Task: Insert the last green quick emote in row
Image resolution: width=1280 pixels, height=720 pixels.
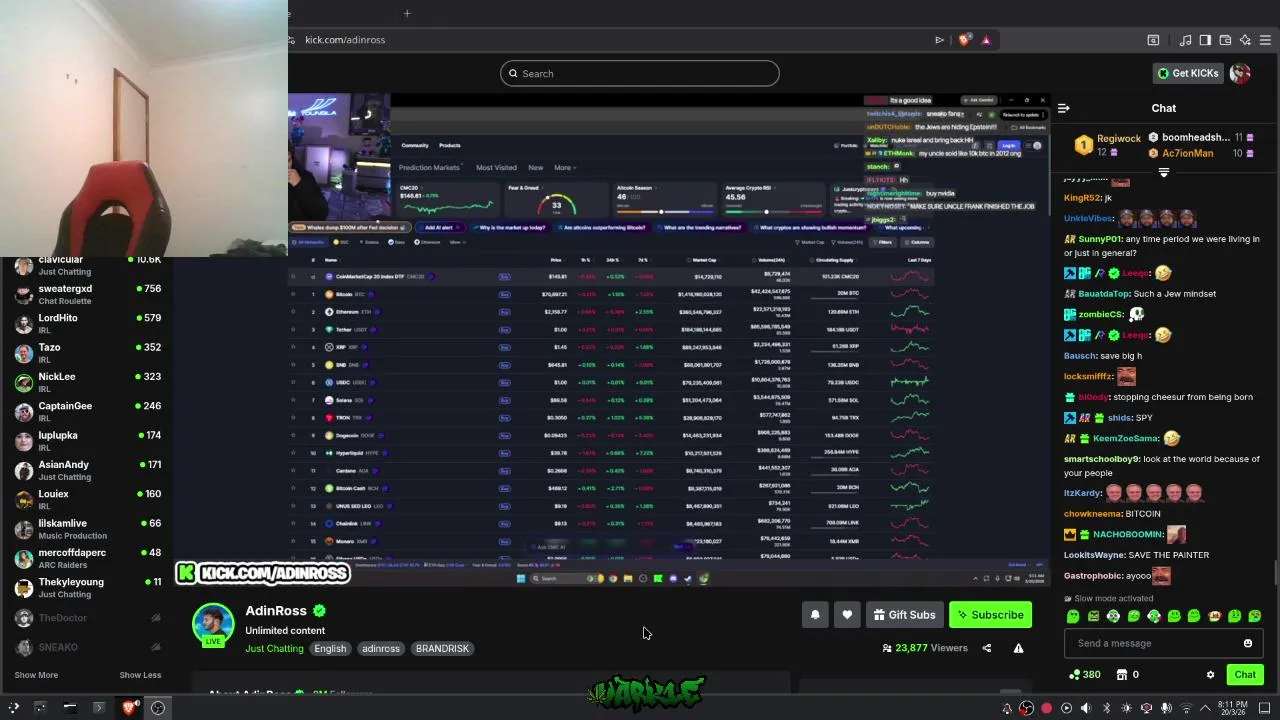Action: click(1254, 616)
